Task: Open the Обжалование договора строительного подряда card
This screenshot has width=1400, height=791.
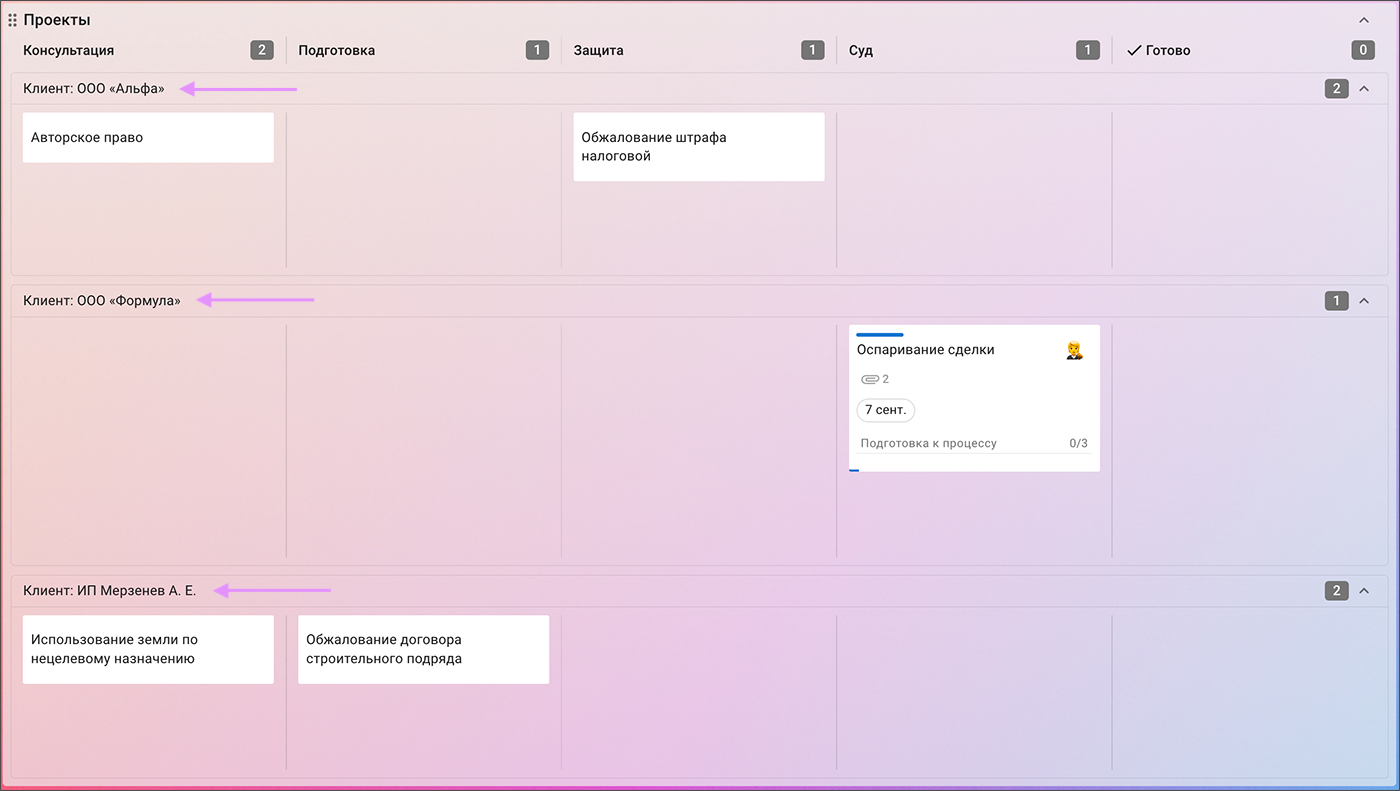Action: point(424,649)
